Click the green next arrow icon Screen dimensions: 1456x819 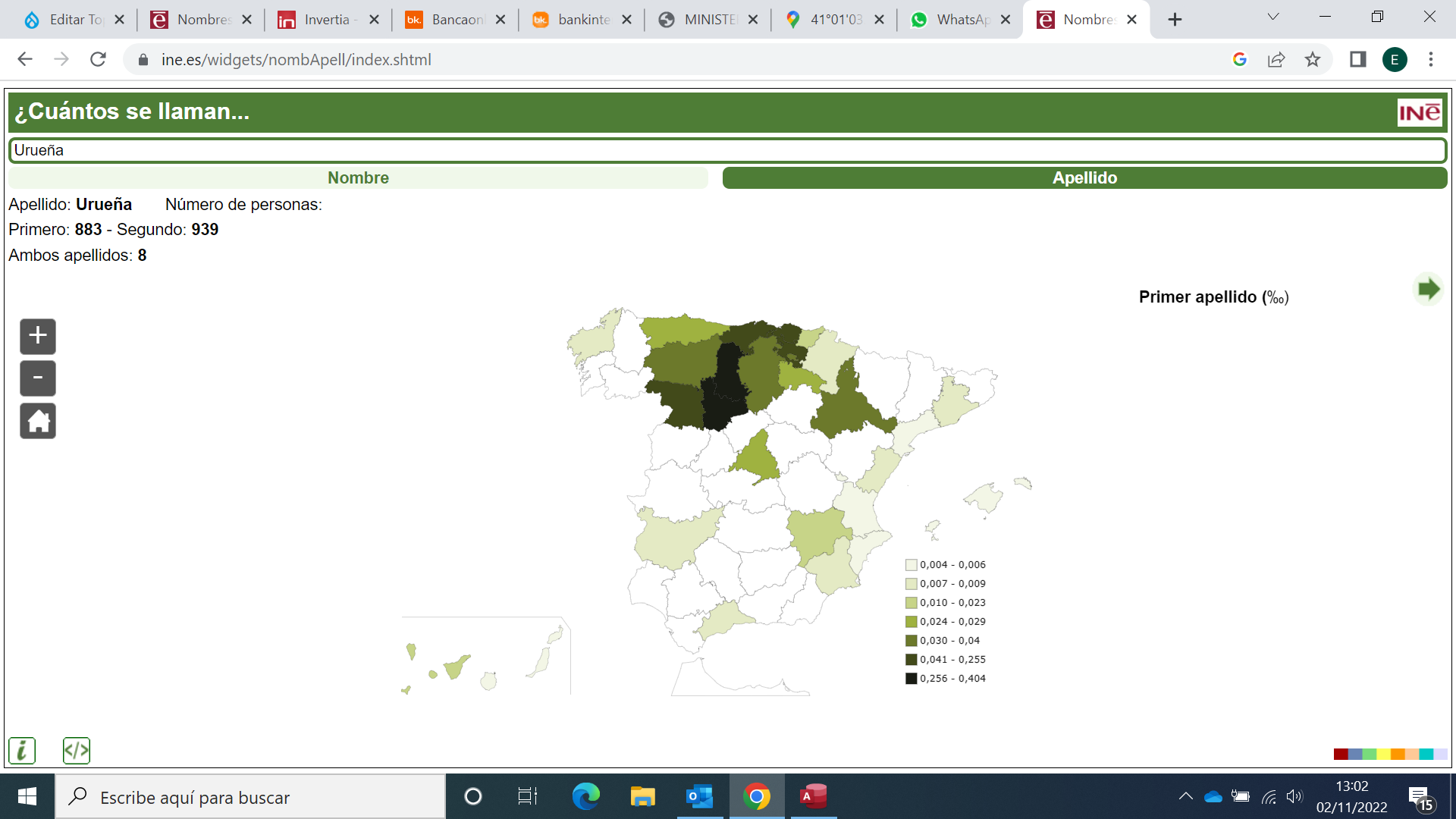click(1428, 289)
